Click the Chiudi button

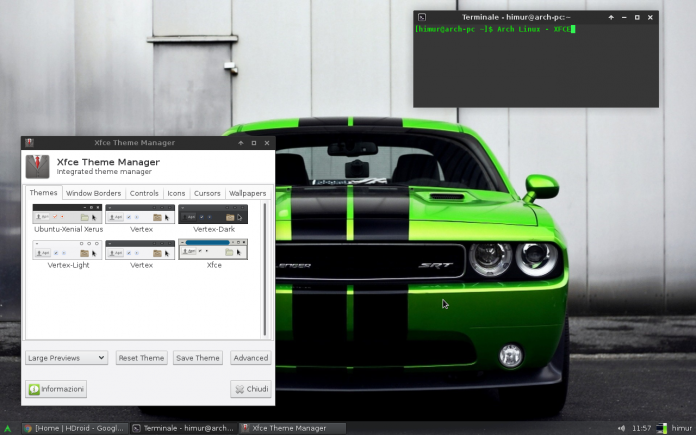251,389
